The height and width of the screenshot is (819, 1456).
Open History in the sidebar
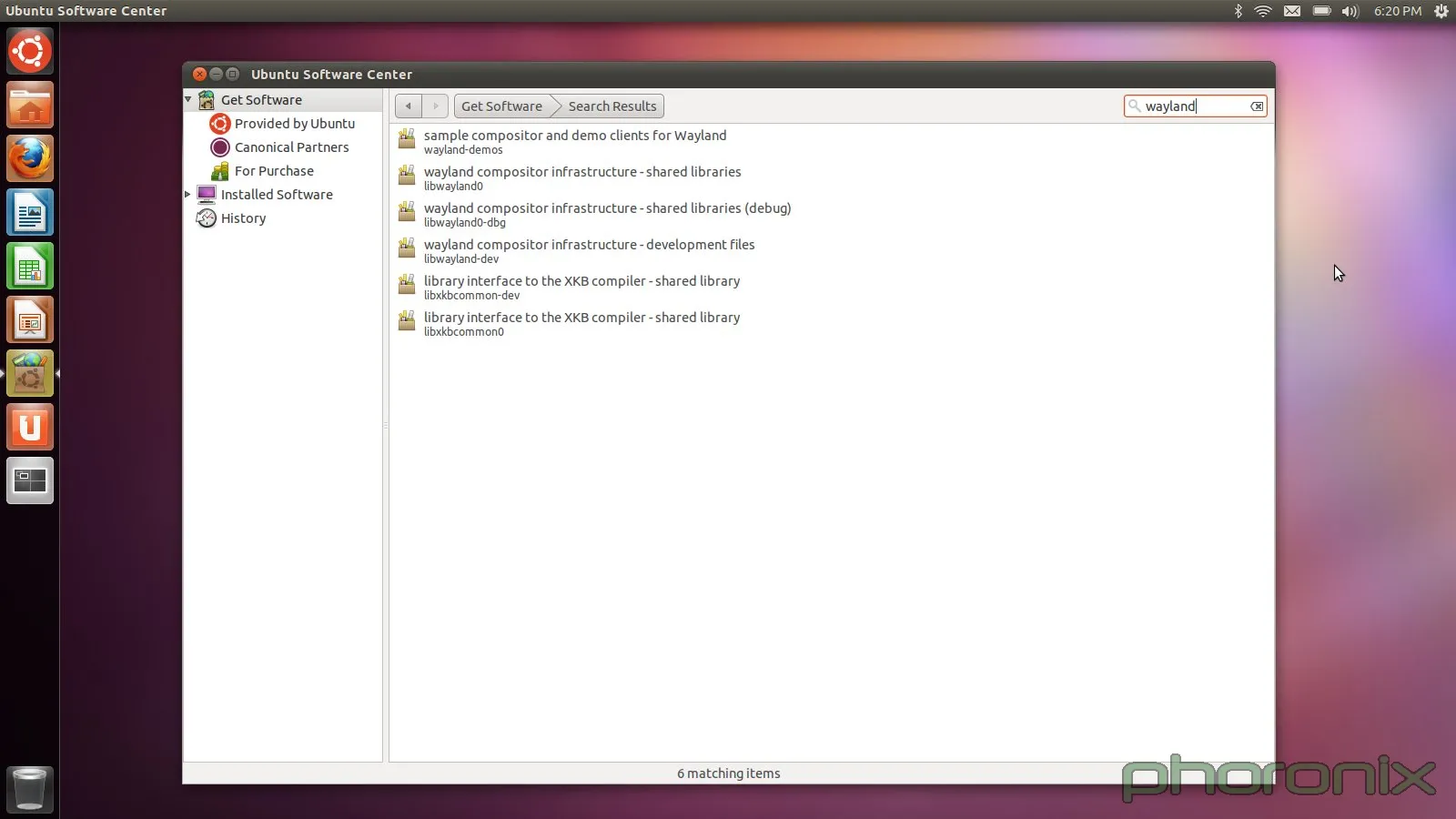tap(243, 218)
